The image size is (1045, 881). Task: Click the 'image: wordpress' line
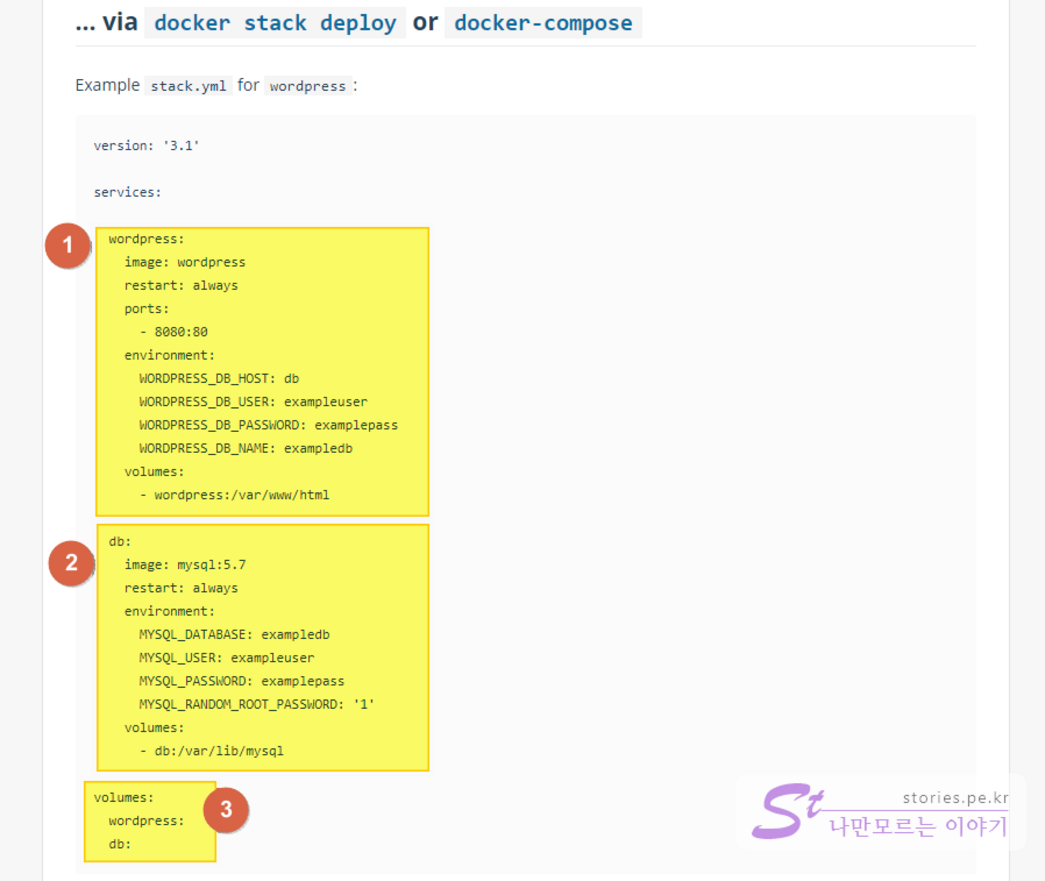pyautogui.click(x=185, y=262)
